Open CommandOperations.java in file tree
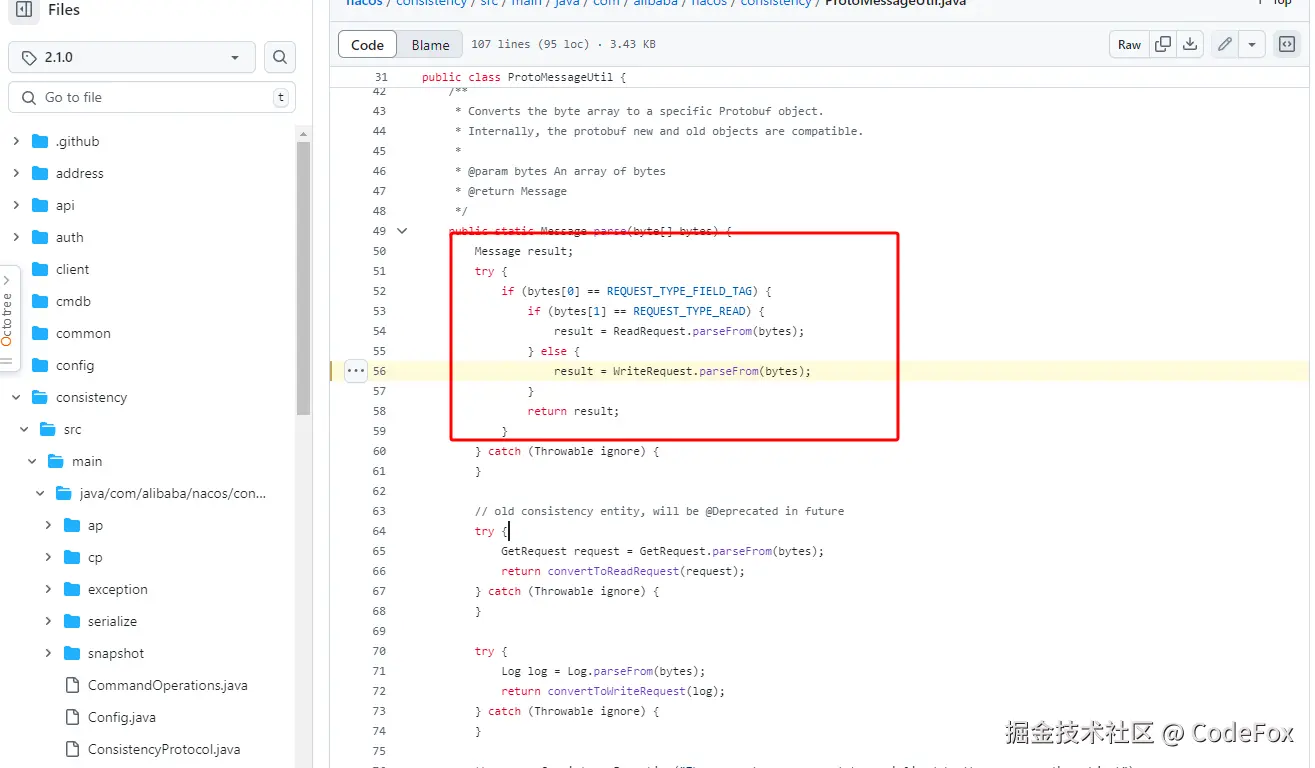 (167, 685)
